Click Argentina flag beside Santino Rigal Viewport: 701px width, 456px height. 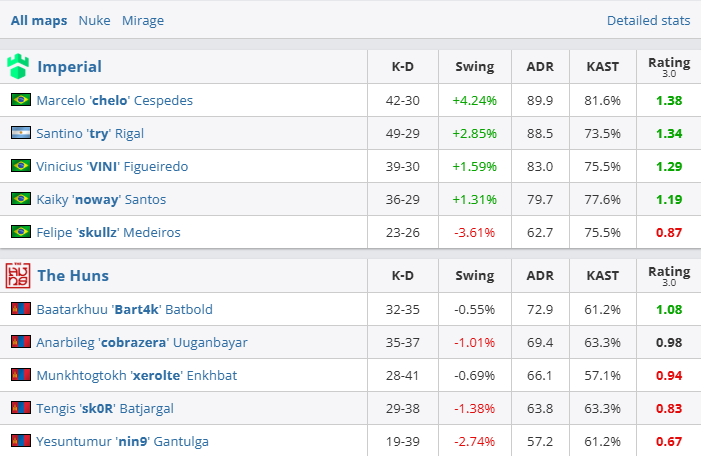tap(20, 133)
